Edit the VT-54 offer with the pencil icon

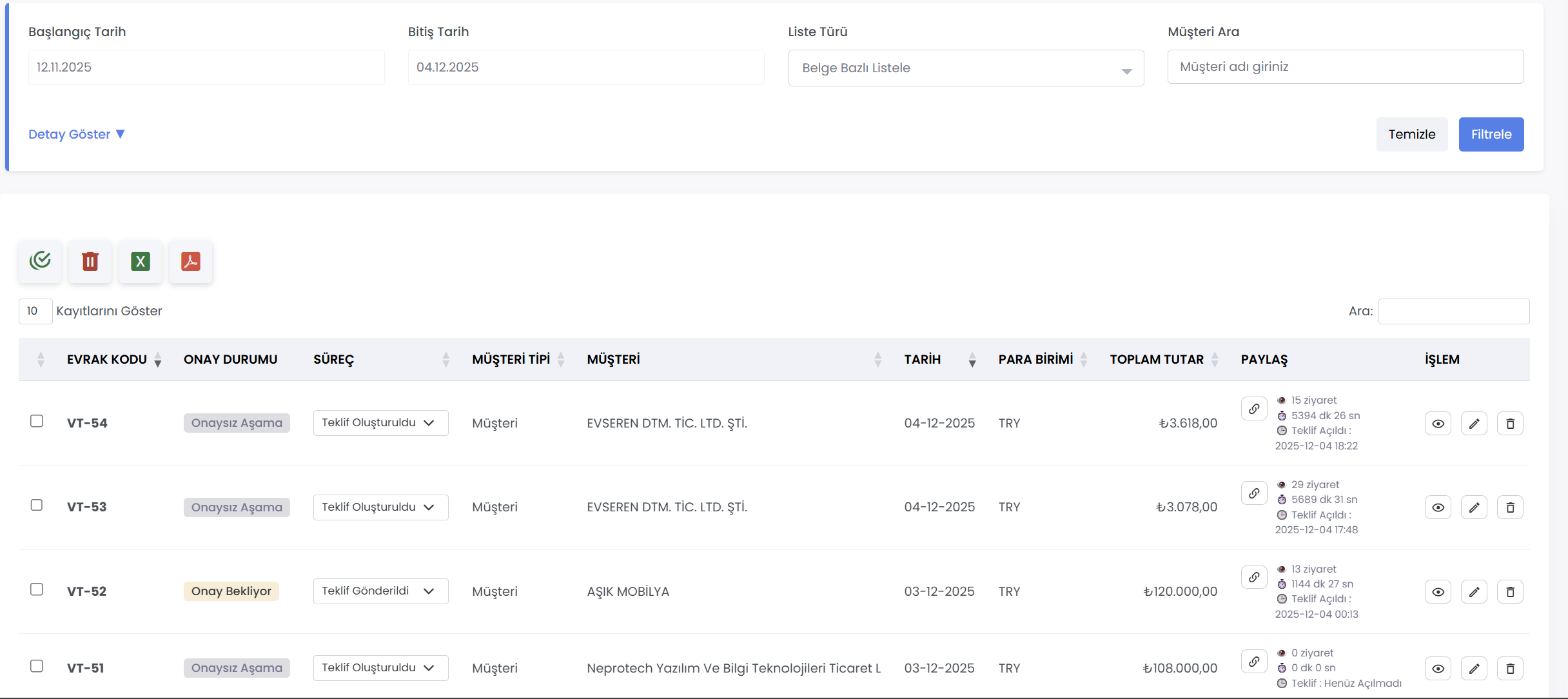(1474, 424)
